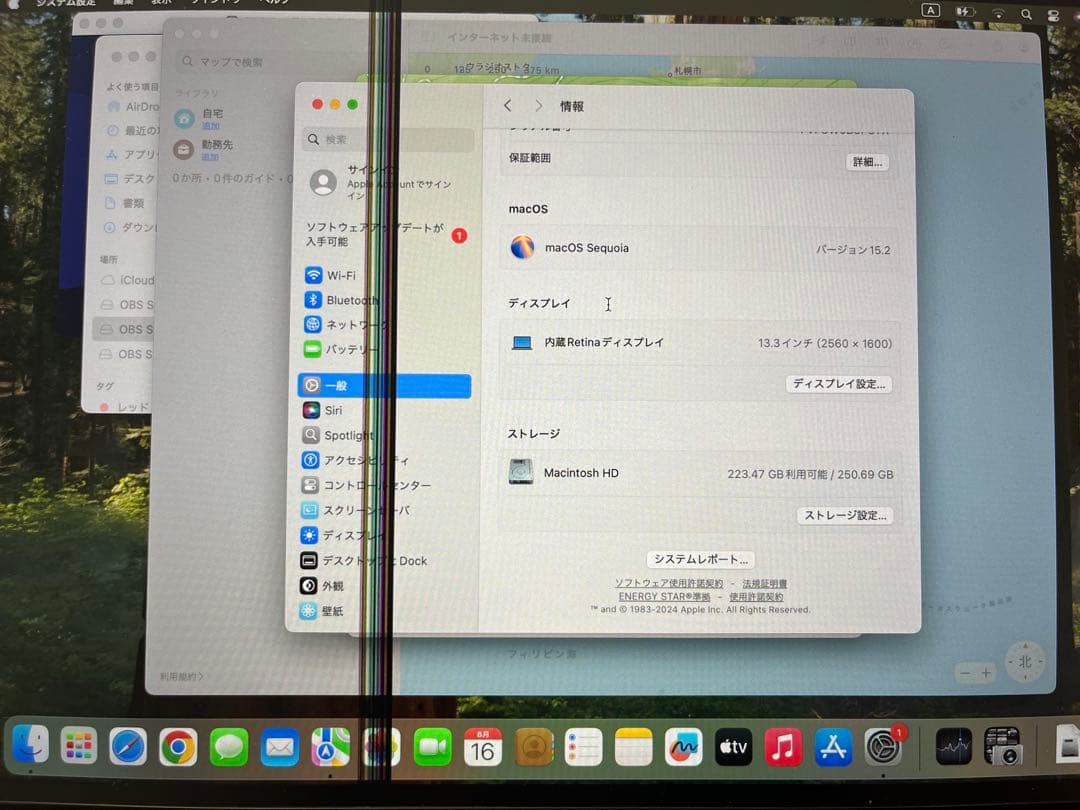1080x810 pixels.
Task: Open the App Store from the Dock
Action: click(834, 746)
